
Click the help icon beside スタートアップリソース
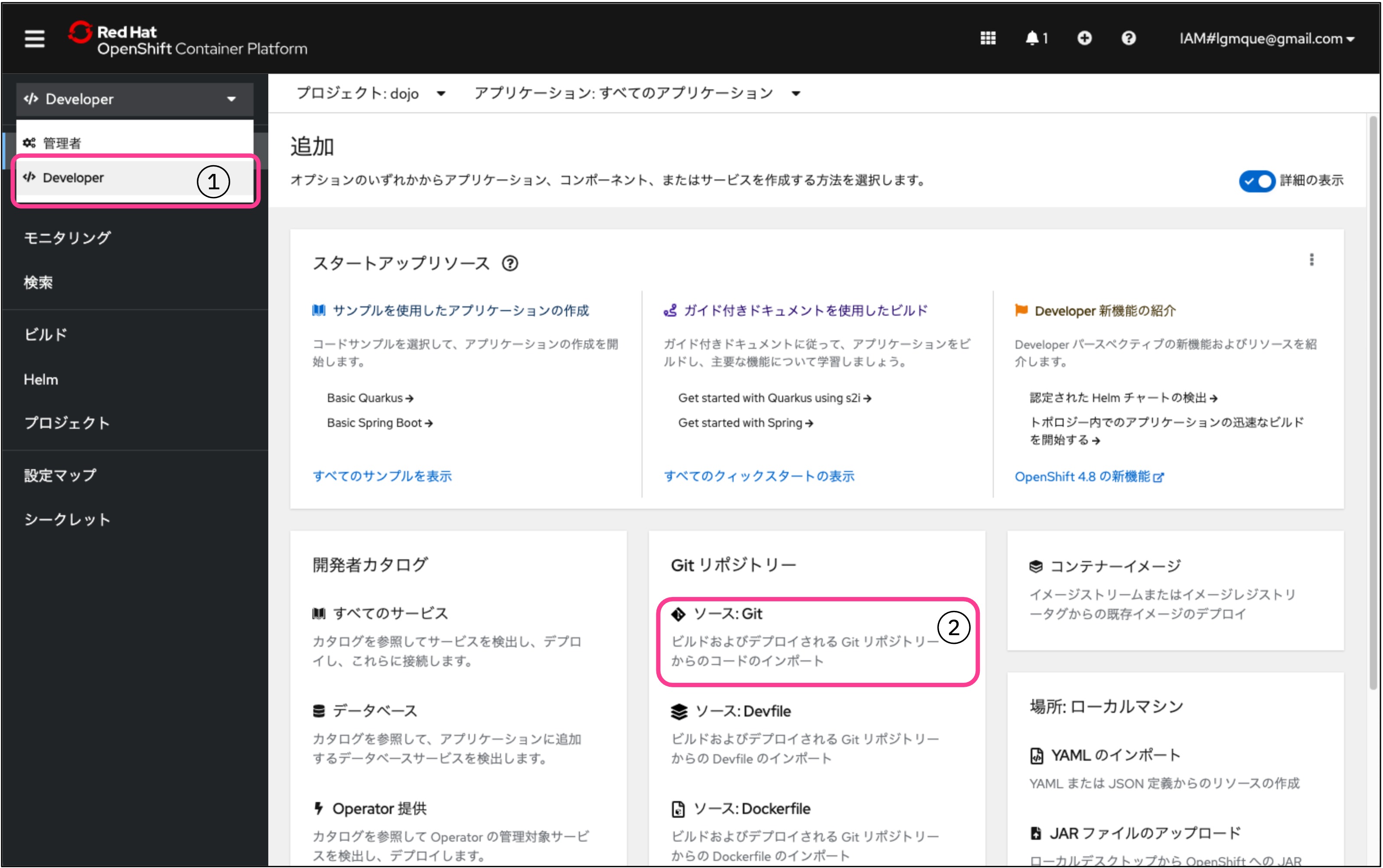pyautogui.click(x=509, y=264)
